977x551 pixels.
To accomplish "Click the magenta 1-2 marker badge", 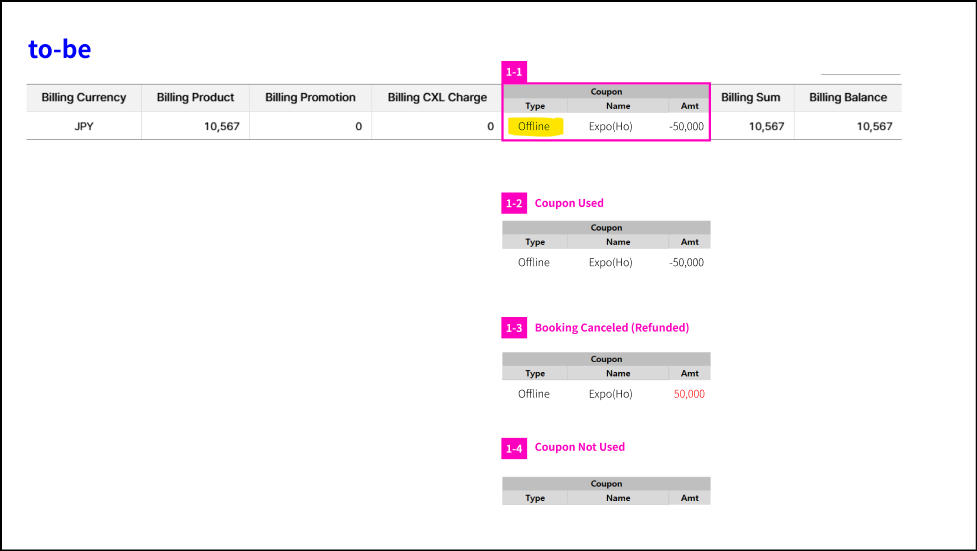I will tap(513, 203).
